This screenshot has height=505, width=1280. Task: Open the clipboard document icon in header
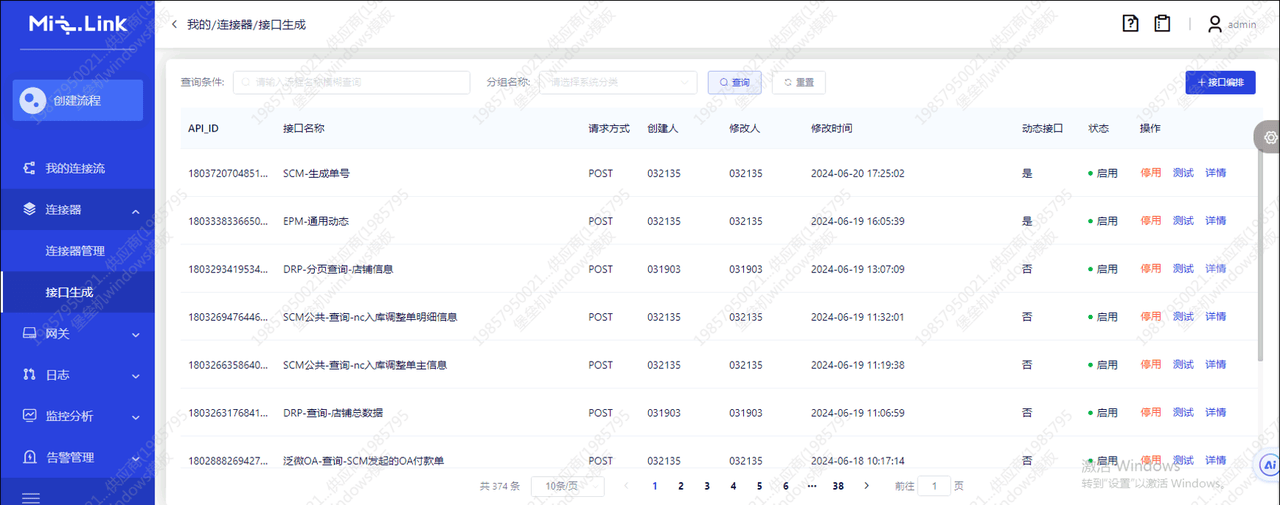coord(1162,23)
